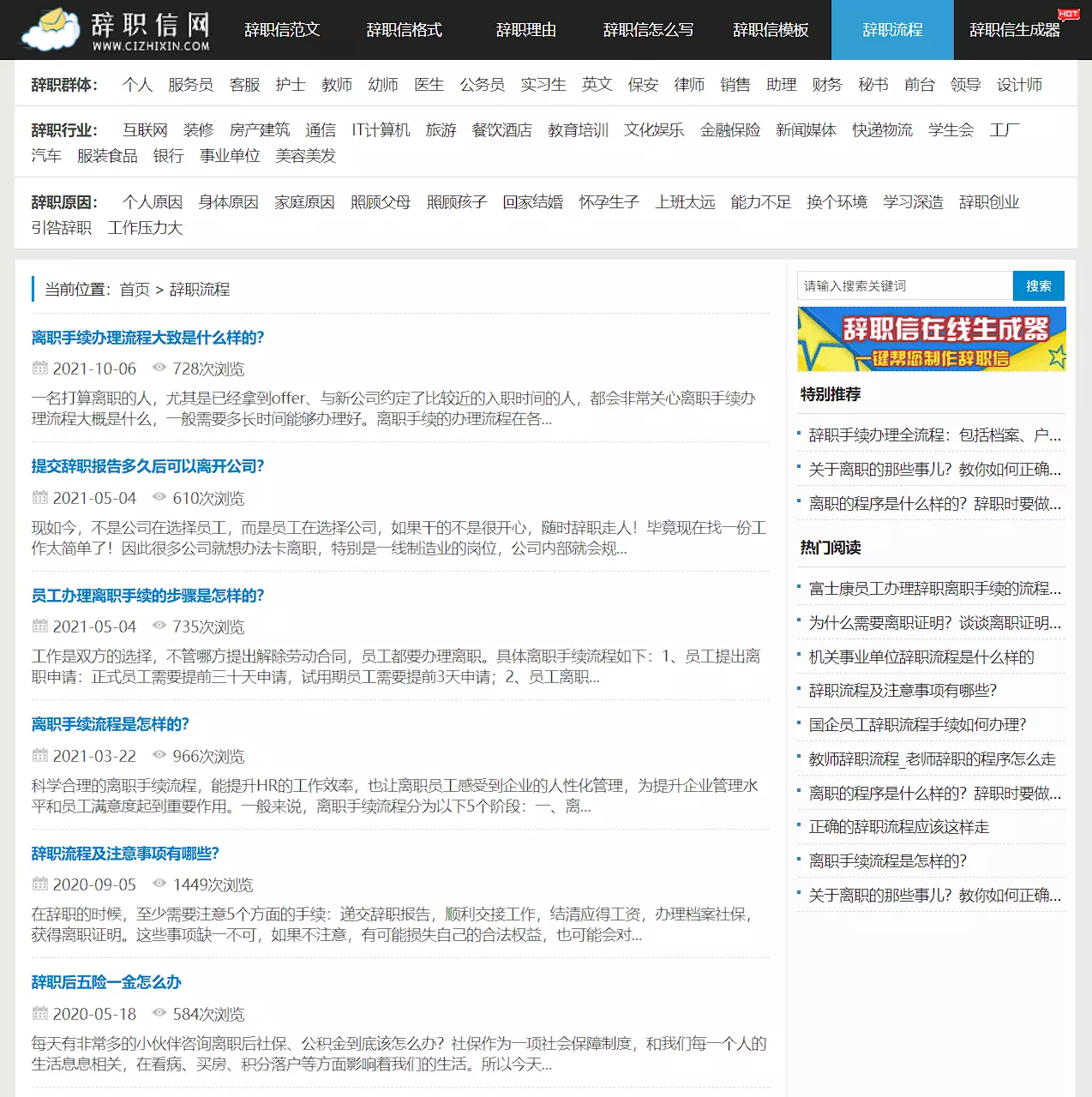
Task: Click eye icon next to 966次浏览
Action: [159, 755]
